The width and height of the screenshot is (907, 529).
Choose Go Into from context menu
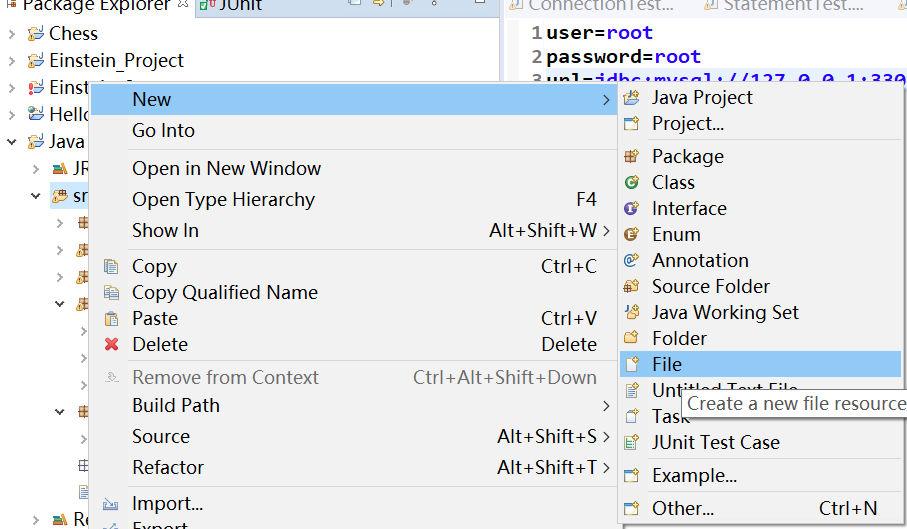click(x=354, y=131)
